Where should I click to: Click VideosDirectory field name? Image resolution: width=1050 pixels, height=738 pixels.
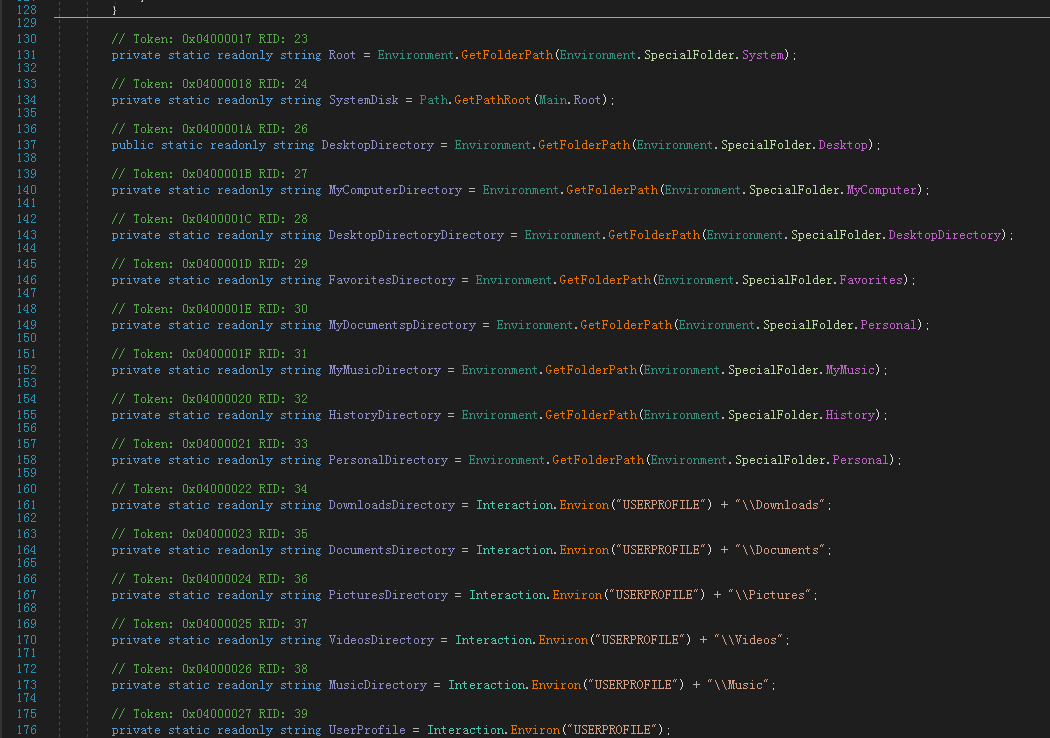click(380, 640)
